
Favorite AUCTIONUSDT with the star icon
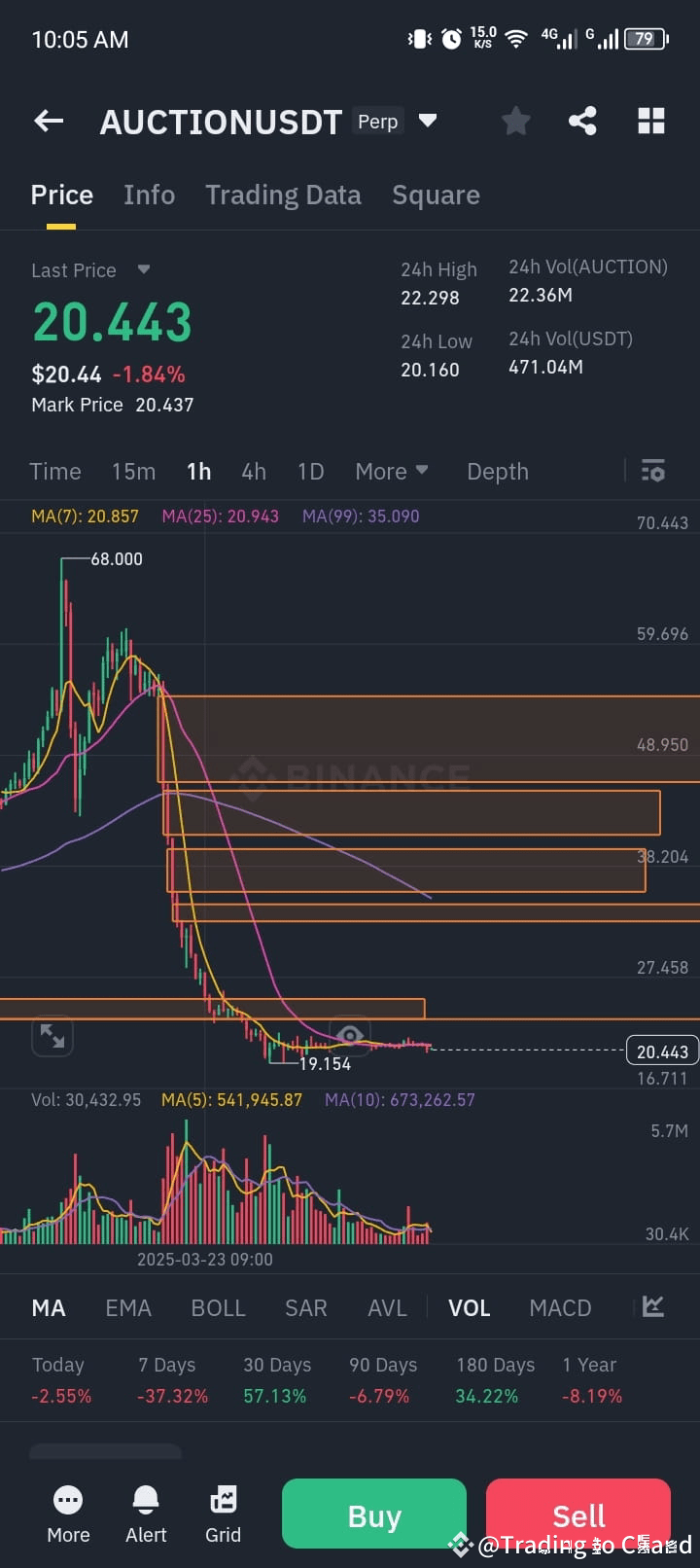(516, 121)
